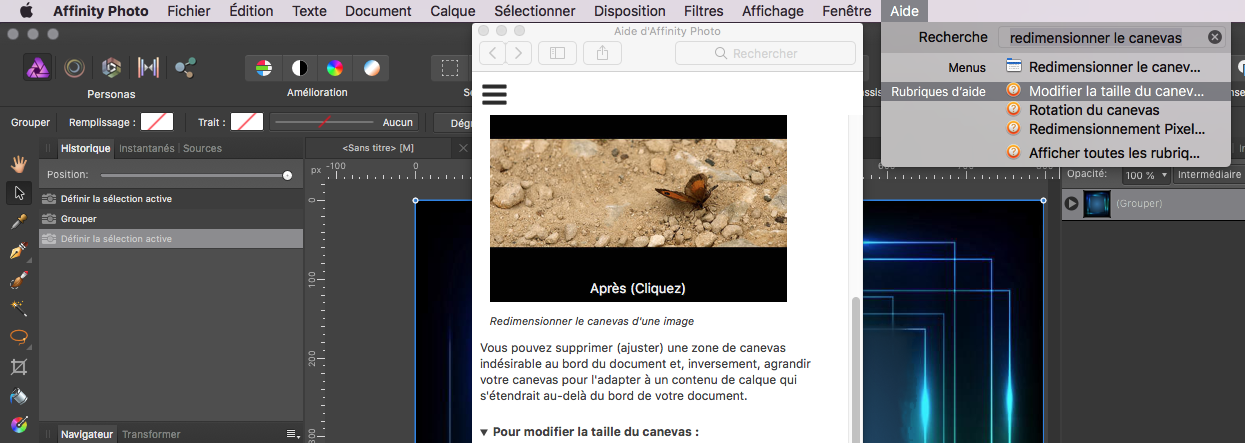Click the Trait stroke colour swatch
The height and width of the screenshot is (443, 1245).
tap(247, 122)
